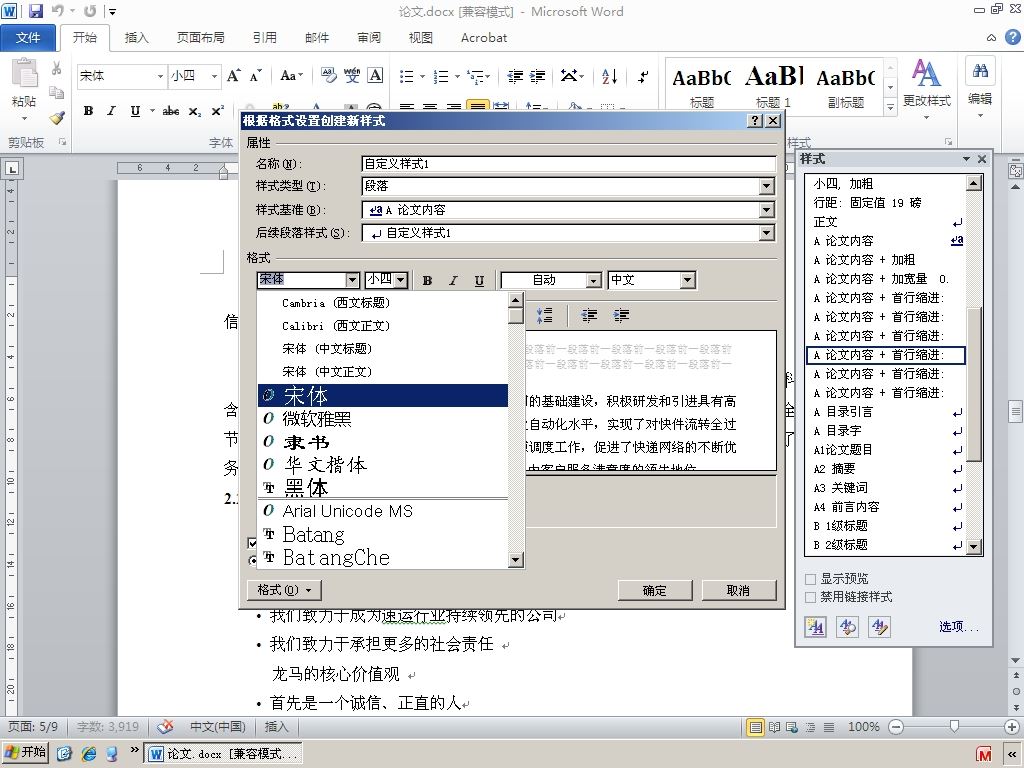
Task: Switch to Web Layout view icon
Action: (x=792, y=727)
